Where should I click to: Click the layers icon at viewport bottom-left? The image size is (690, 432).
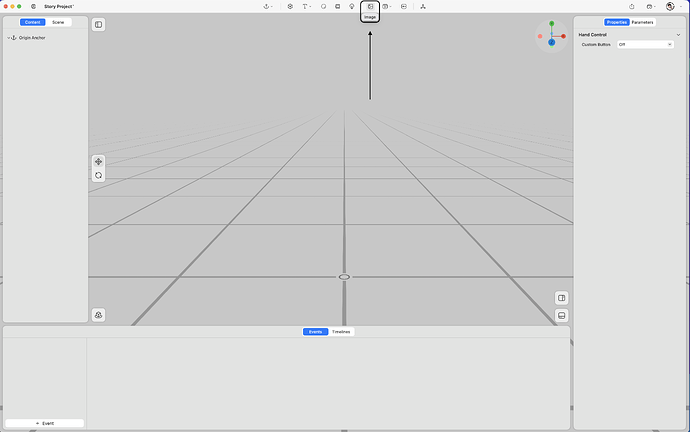point(98,315)
